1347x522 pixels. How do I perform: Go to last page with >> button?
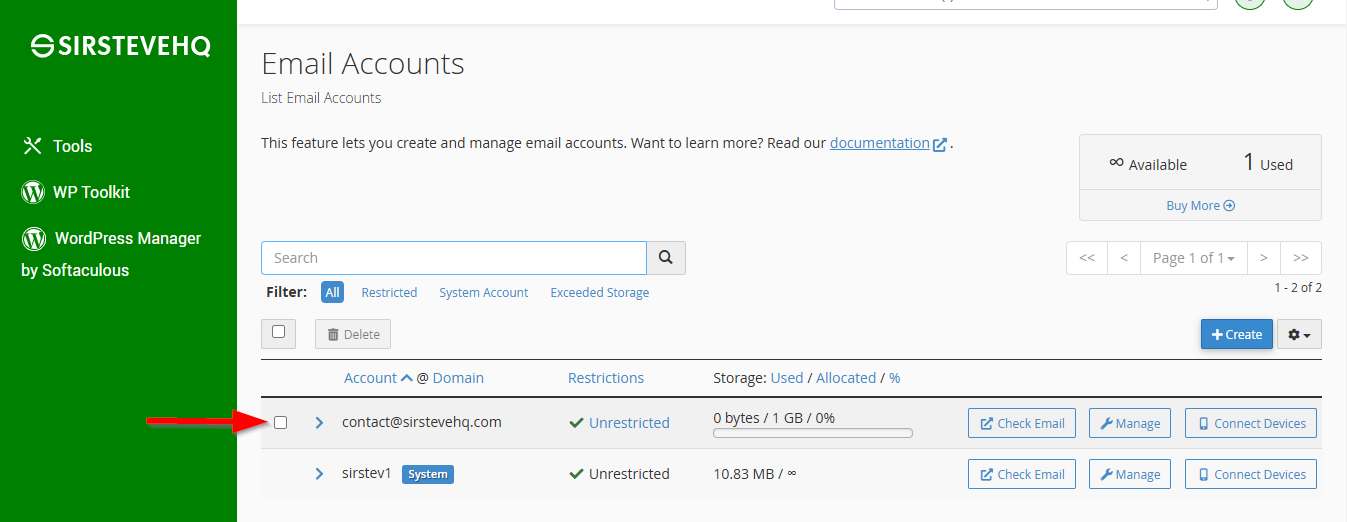click(x=1301, y=258)
